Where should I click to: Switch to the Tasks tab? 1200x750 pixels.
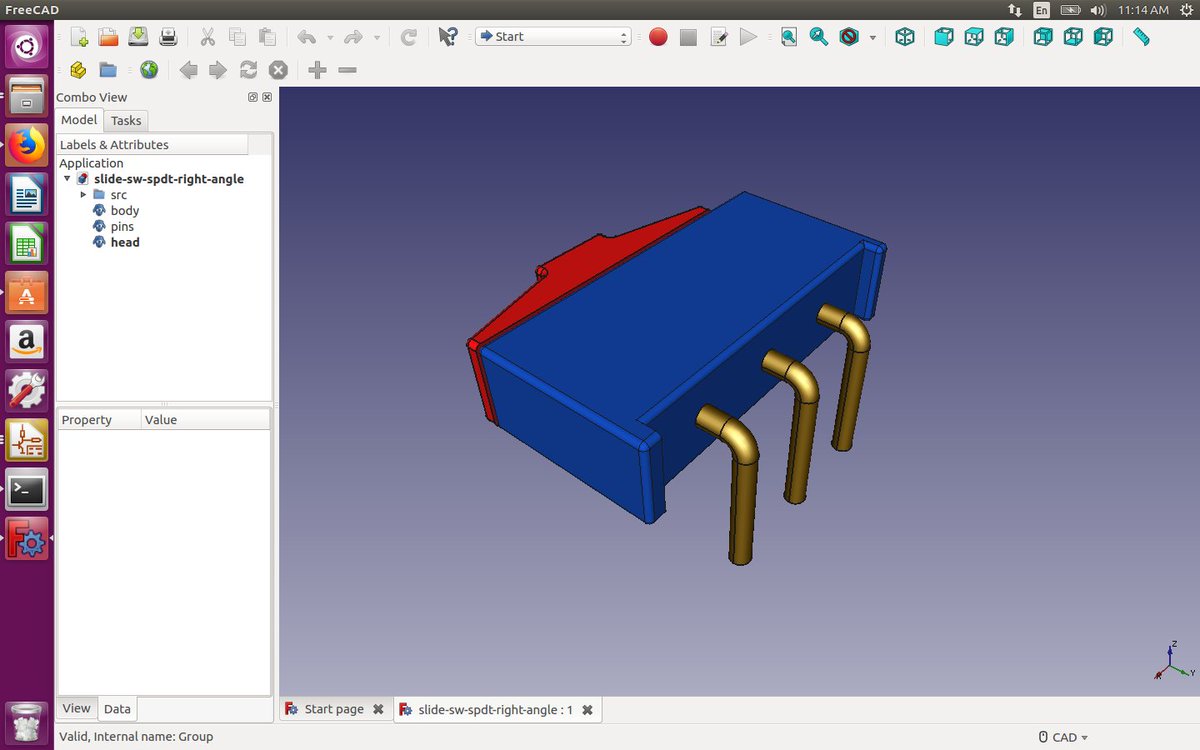pyautogui.click(x=126, y=120)
